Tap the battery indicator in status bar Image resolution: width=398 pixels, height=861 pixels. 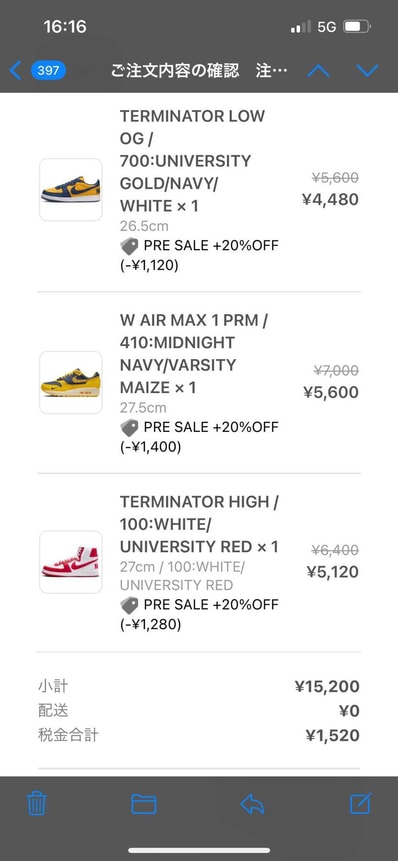(357, 26)
